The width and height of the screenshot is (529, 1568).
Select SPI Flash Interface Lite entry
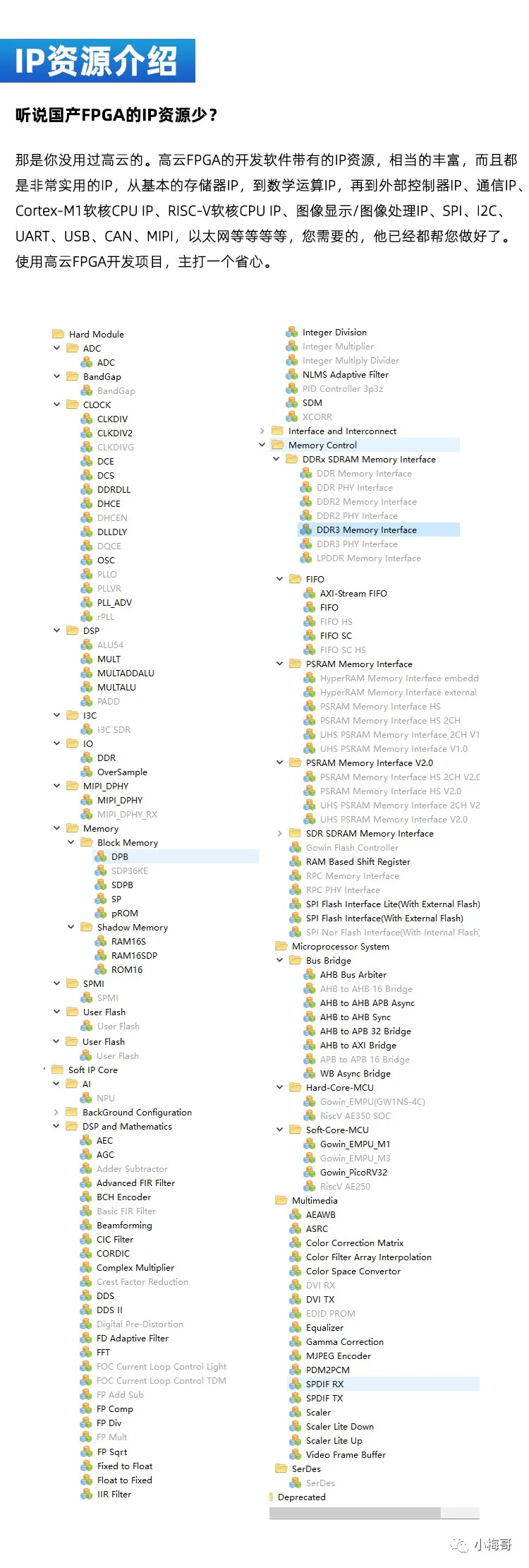392,904
